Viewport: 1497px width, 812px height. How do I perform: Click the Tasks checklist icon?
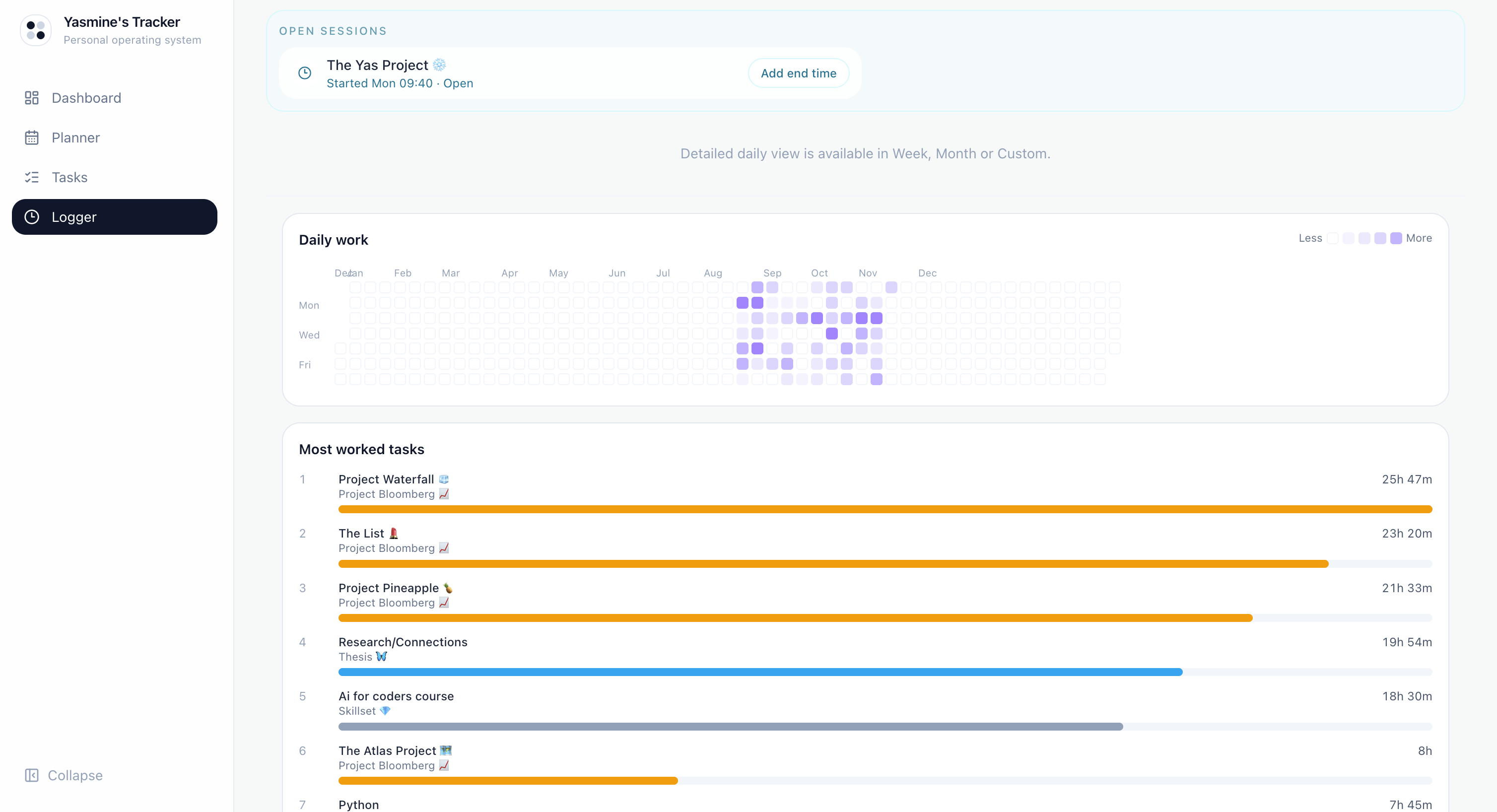(31, 177)
